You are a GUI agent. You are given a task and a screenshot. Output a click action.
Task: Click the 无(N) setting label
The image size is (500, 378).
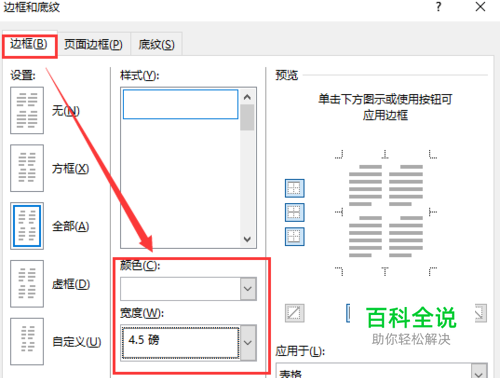66,111
